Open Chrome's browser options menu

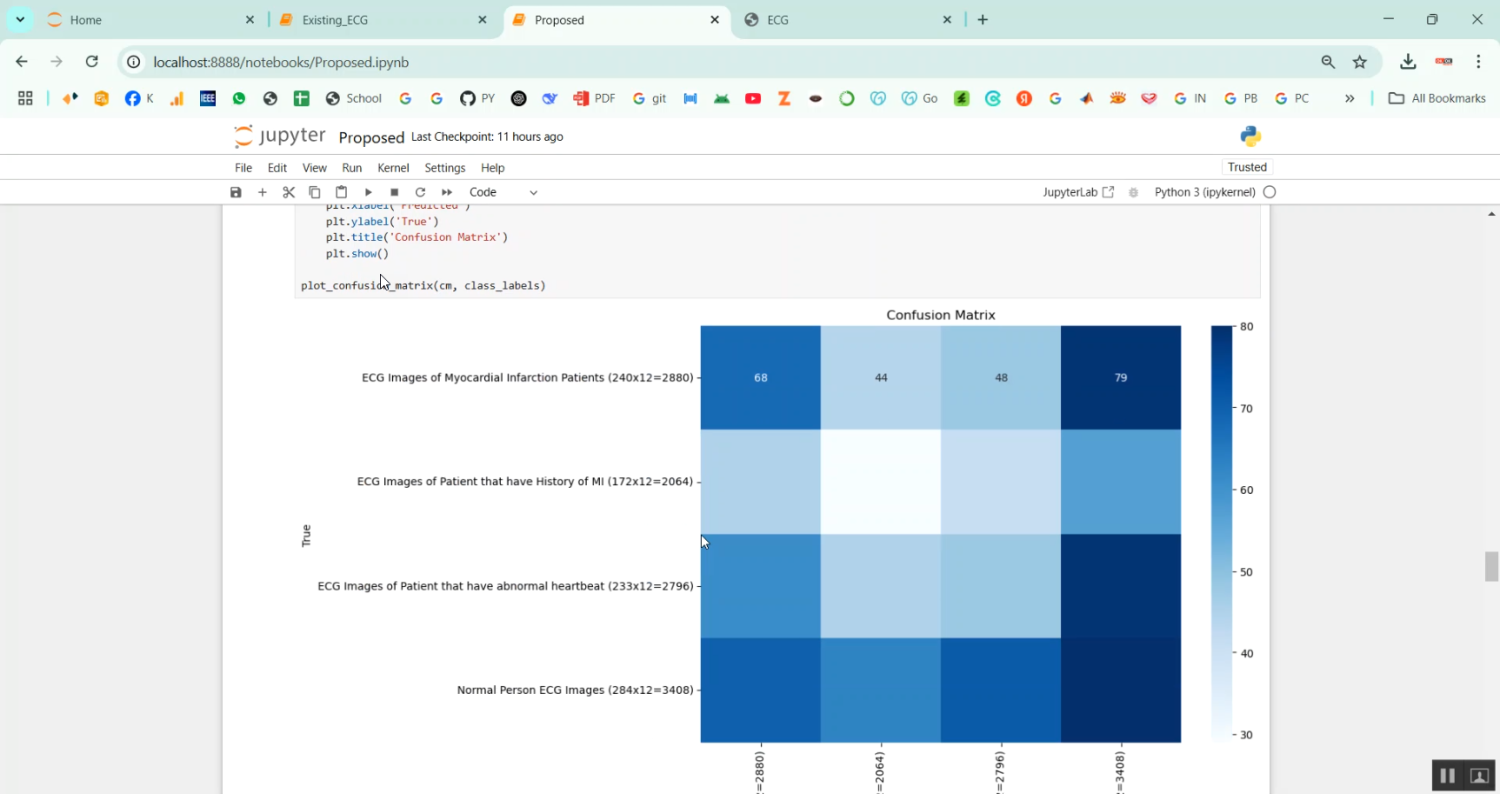coord(1479,61)
